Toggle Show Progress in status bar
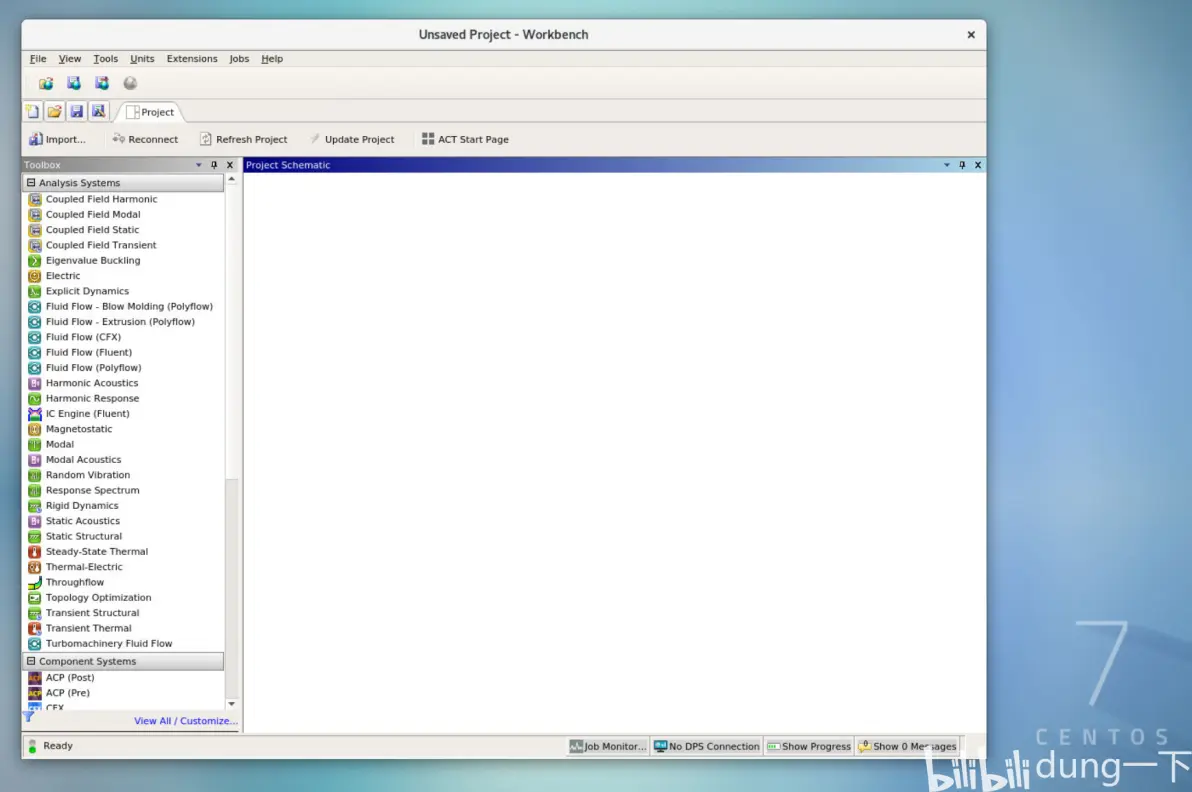The height and width of the screenshot is (792, 1192). (x=809, y=746)
